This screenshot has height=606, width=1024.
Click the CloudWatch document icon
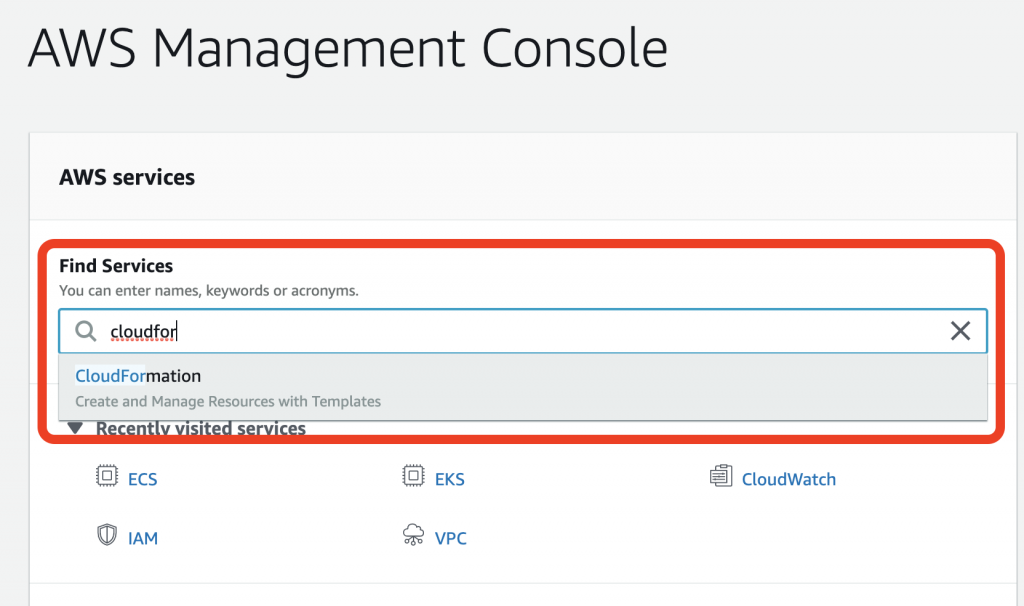tap(721, 477)
